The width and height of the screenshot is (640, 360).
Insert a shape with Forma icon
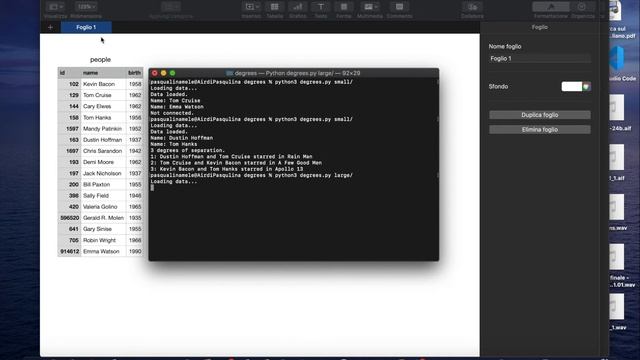point(344,7)
